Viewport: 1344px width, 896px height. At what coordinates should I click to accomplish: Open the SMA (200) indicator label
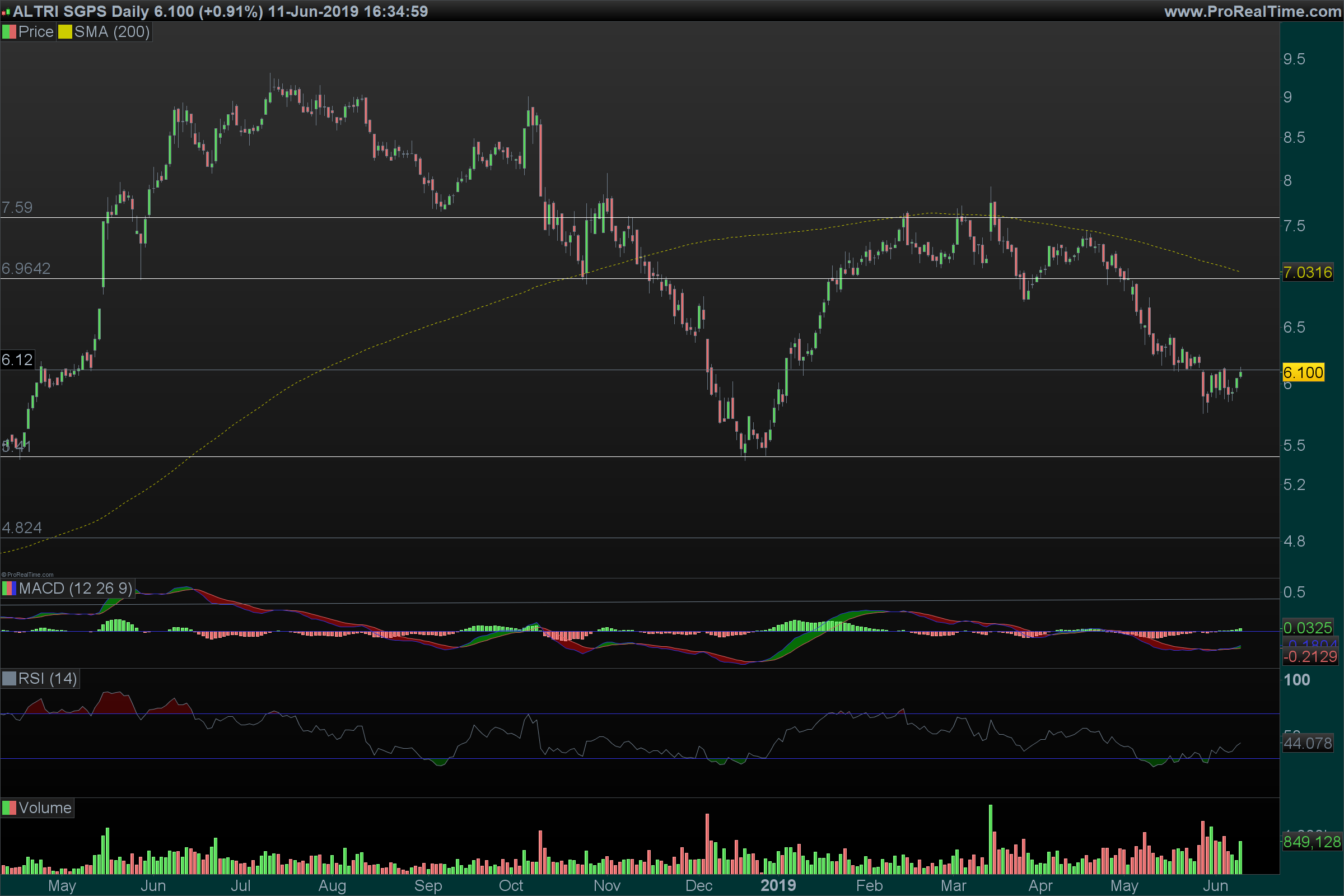[x=112, y=32]
